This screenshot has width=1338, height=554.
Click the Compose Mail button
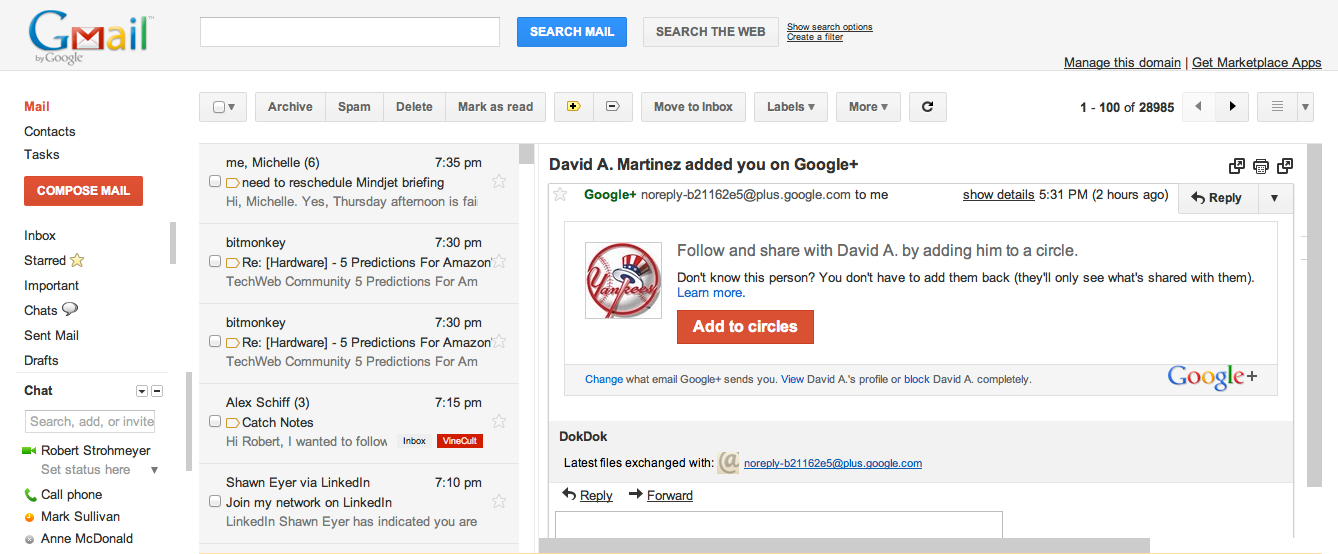tap(83, 191)
